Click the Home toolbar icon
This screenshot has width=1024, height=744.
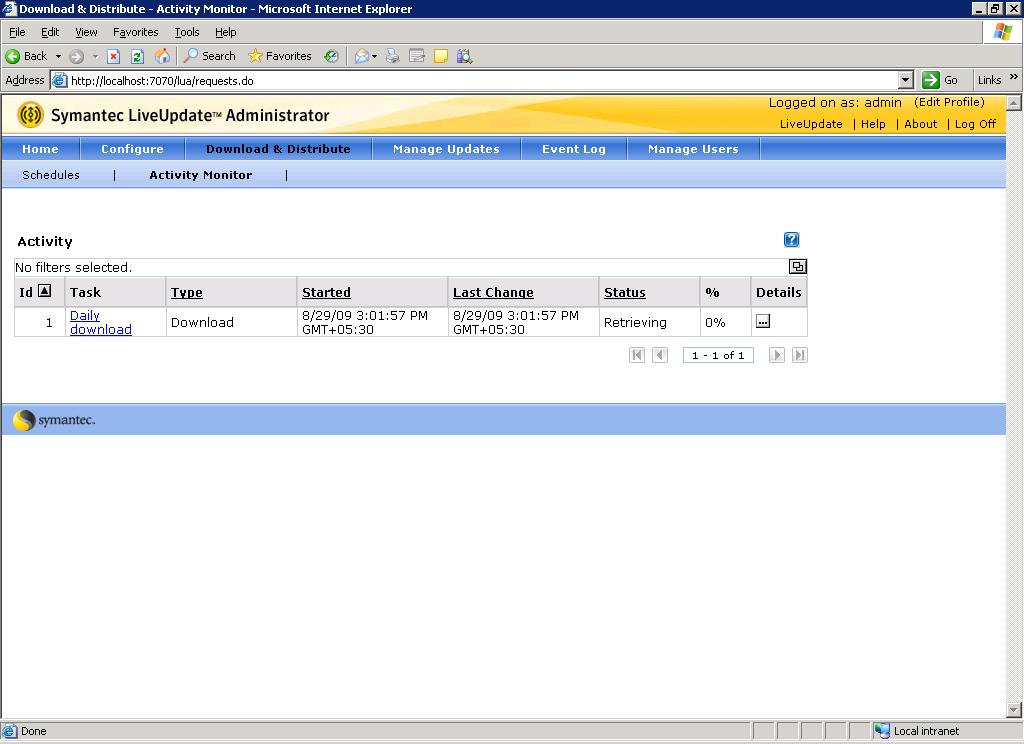pos(162,56)
